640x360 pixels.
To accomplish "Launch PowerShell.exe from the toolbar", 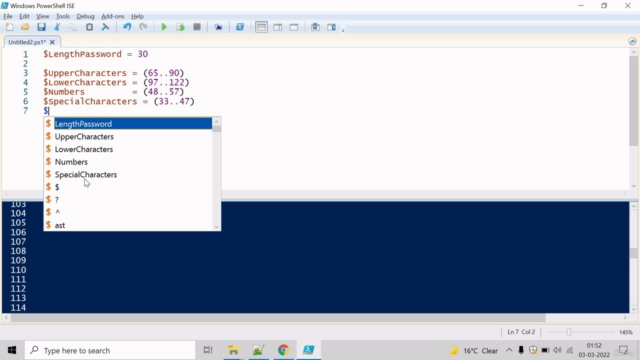I will [240, 27].
